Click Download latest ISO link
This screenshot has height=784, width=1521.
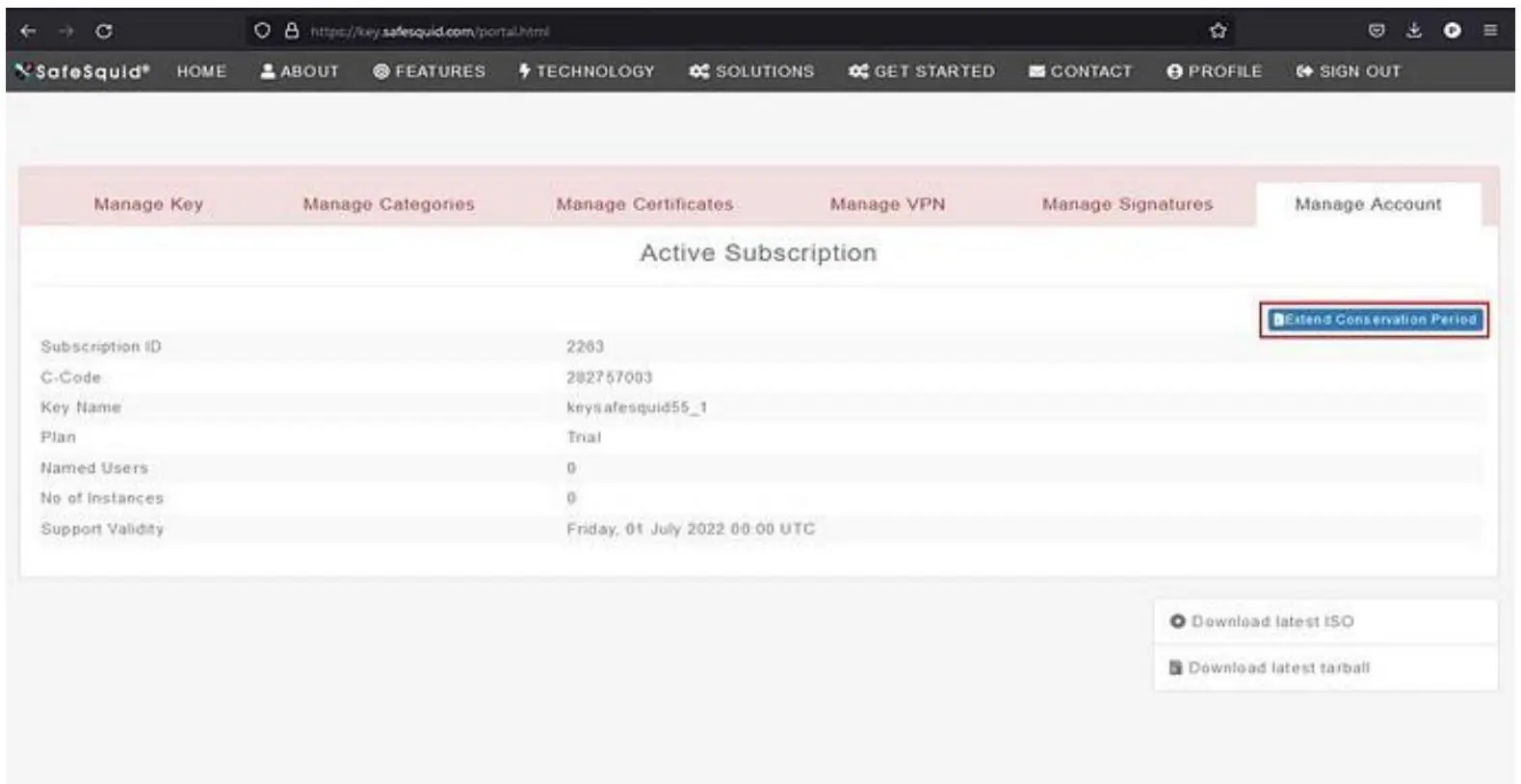tap(1272, 622)
